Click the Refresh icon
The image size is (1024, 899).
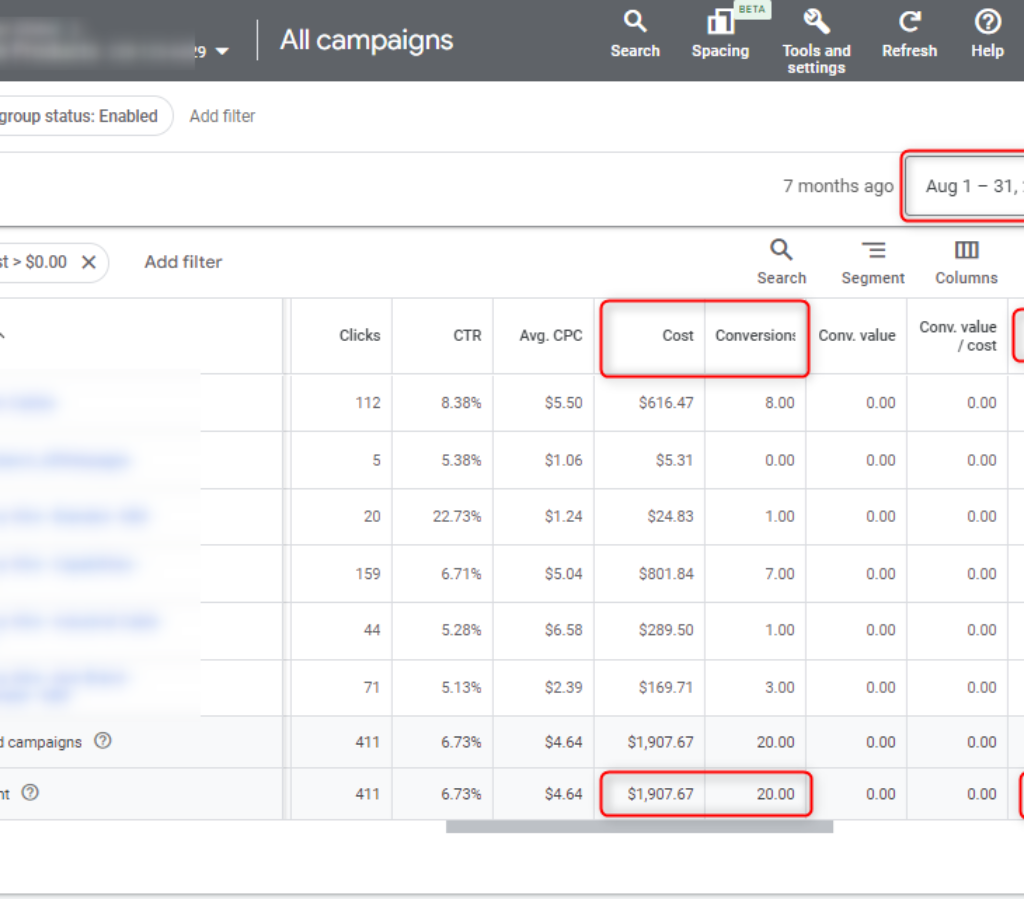click(909, 23)
